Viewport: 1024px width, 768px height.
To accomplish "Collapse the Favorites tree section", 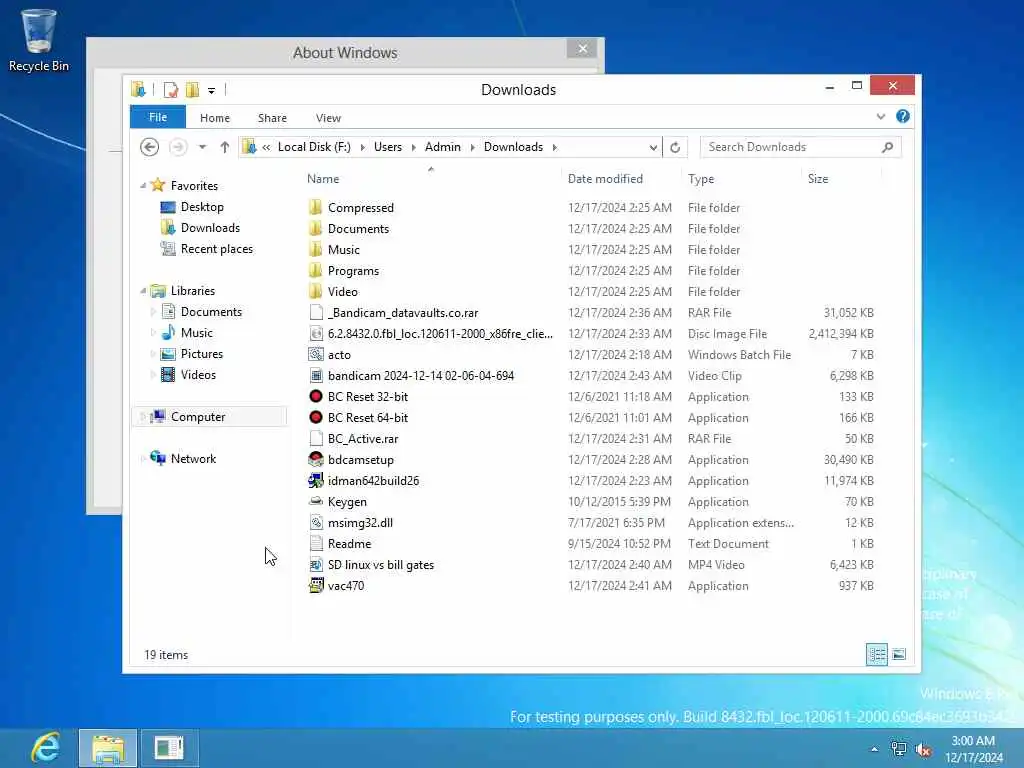I will click(x=142, y=186).
